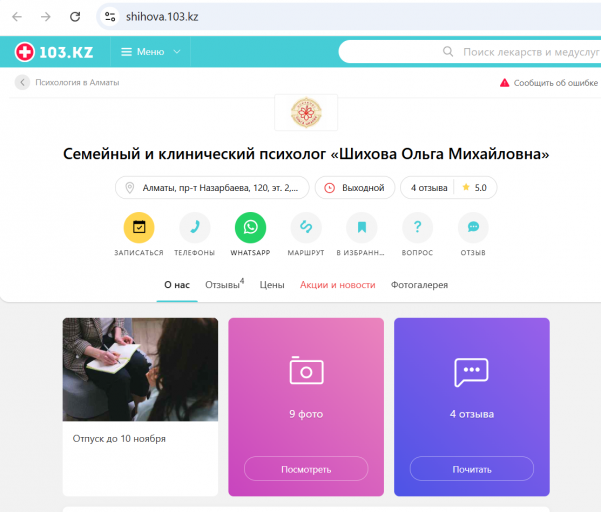Reload the page in the browser

[75, 16]
